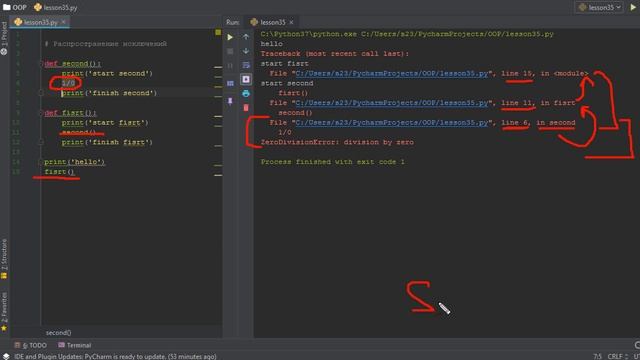Click the restore layout button in the Run panel
The width and height of the screenshot is (640, 360).
pos(230,83)
